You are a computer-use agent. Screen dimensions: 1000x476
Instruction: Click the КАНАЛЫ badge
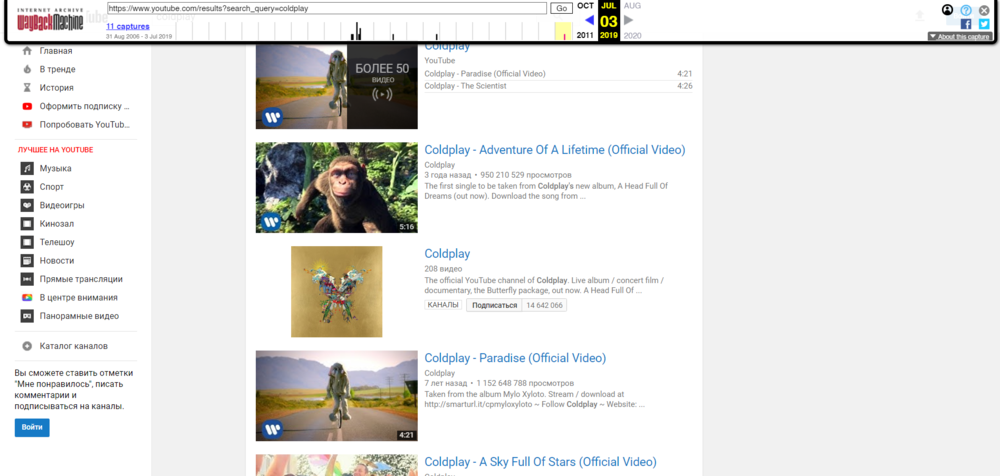(x=443, y=305)
